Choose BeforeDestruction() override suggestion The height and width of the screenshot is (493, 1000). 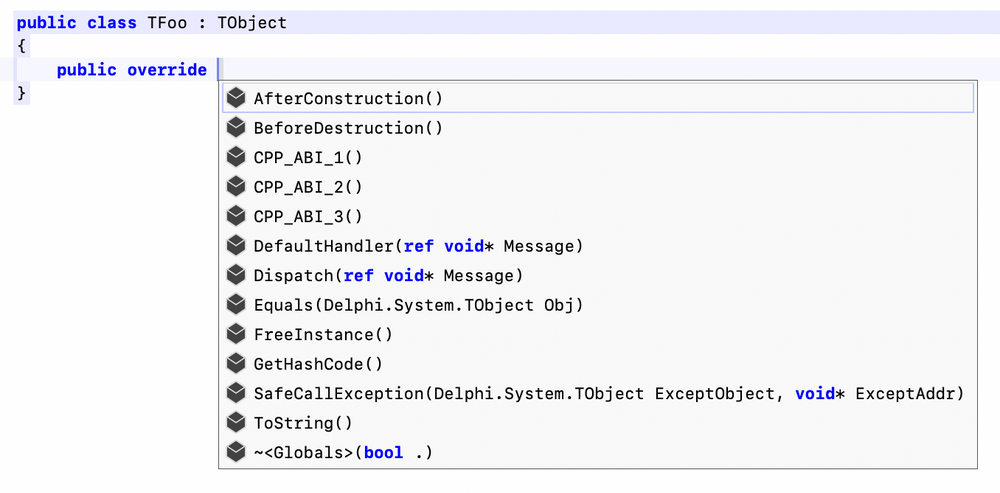(348, 128)
